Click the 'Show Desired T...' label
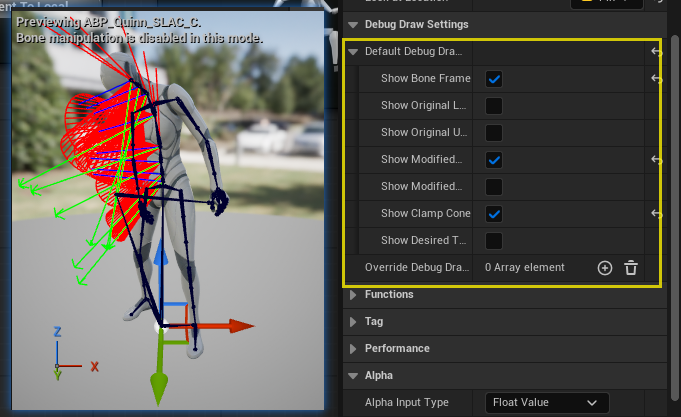 tap(423, 241)
